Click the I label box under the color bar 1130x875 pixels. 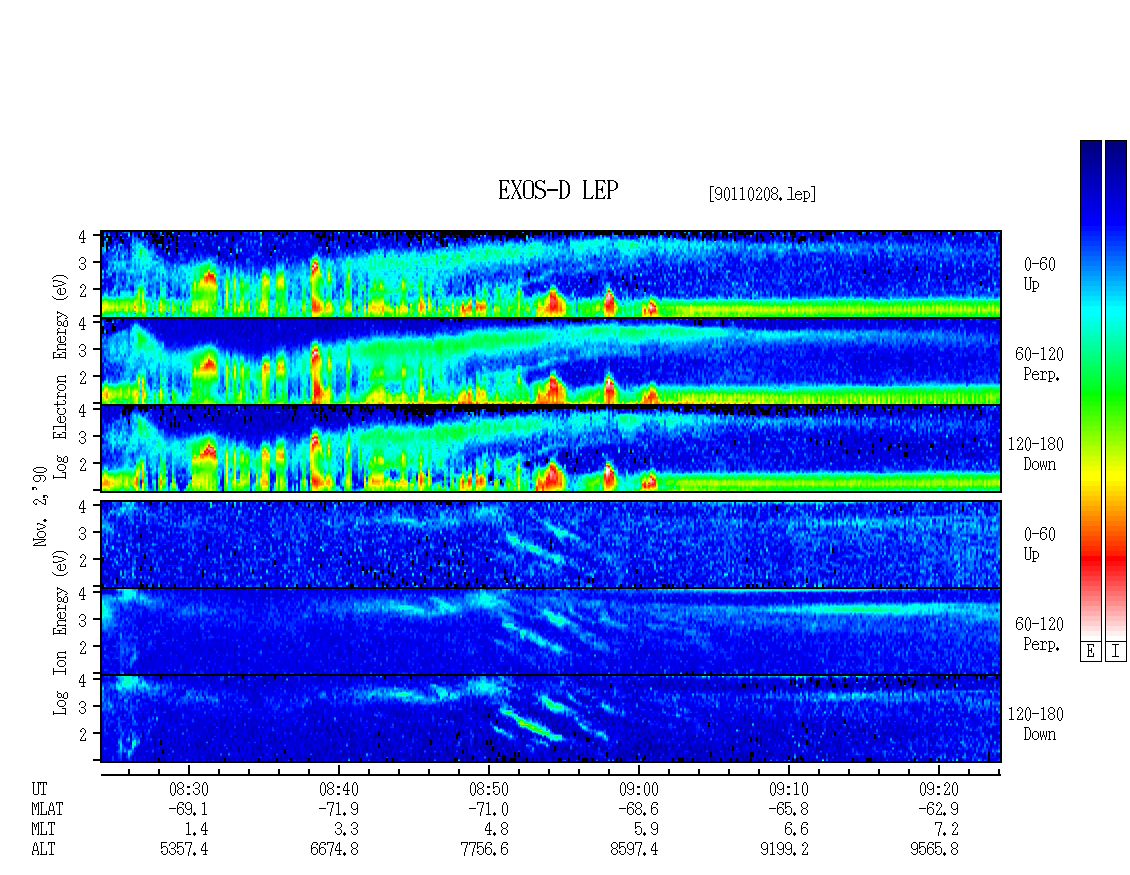pyautogui.click(x=1116, y=652)
